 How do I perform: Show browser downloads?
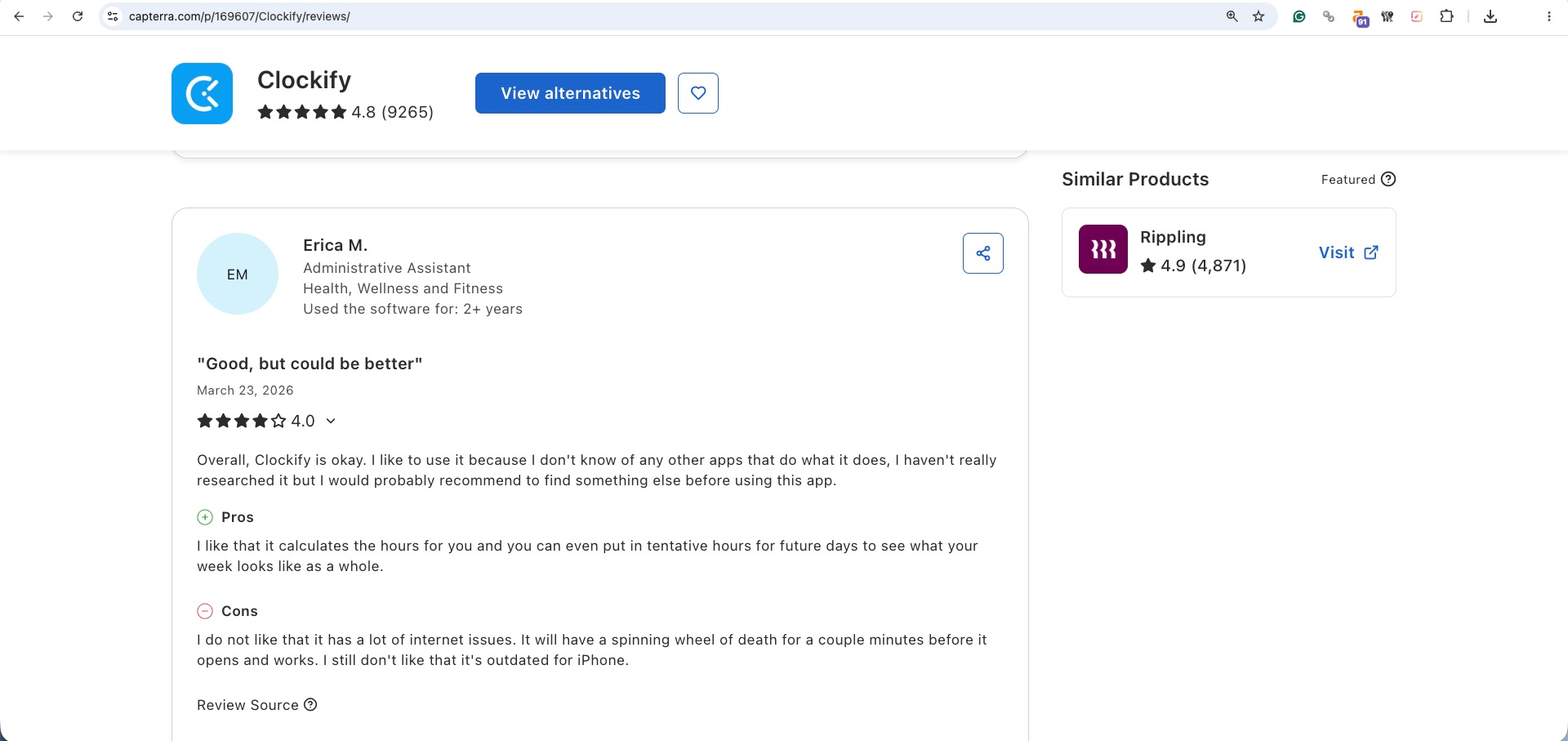(1490, 16)
